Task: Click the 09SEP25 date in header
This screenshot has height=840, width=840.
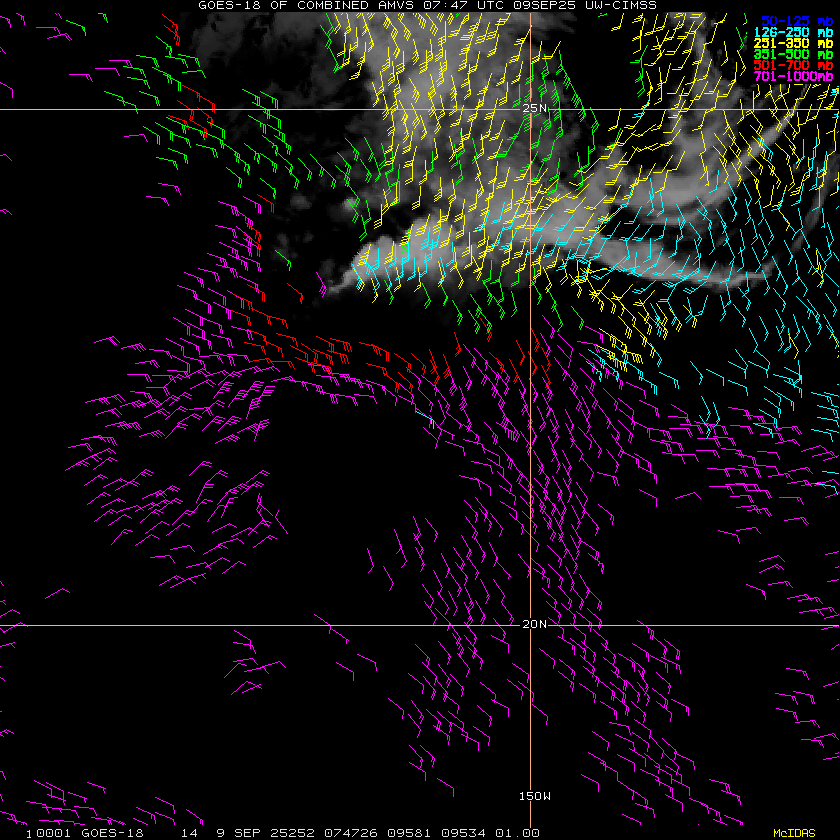Action: (x=553, y=5)
